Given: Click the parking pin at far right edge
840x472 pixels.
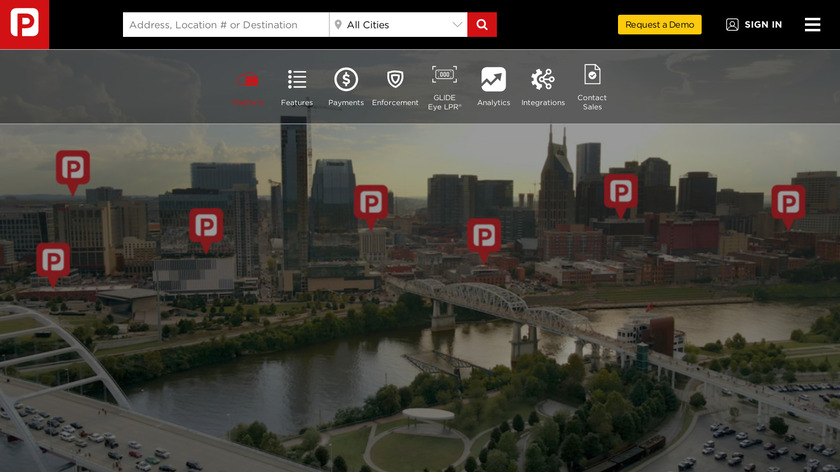Looking at the screenshot, I should pyautogui.click(x=788, y=203).
